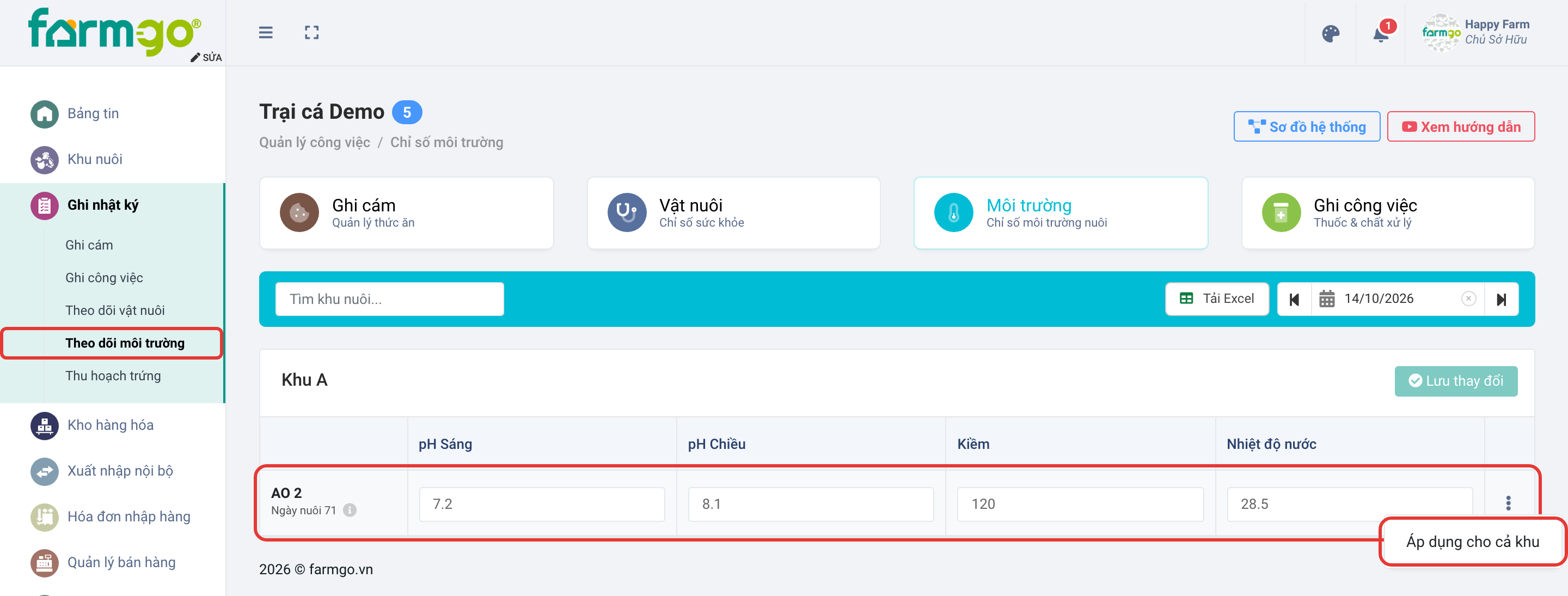
Task: Open the notifications bell
Action: [x=1381, y=33]
